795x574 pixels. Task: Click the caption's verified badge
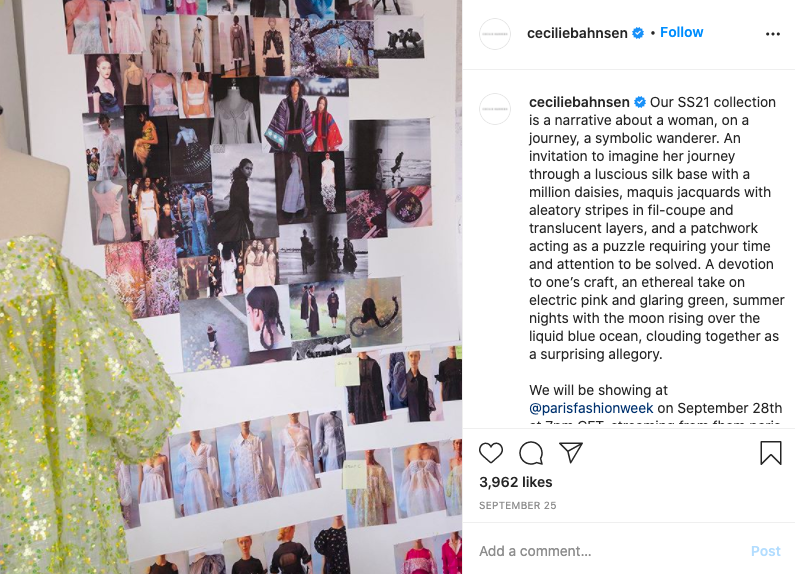pos(640,102)
